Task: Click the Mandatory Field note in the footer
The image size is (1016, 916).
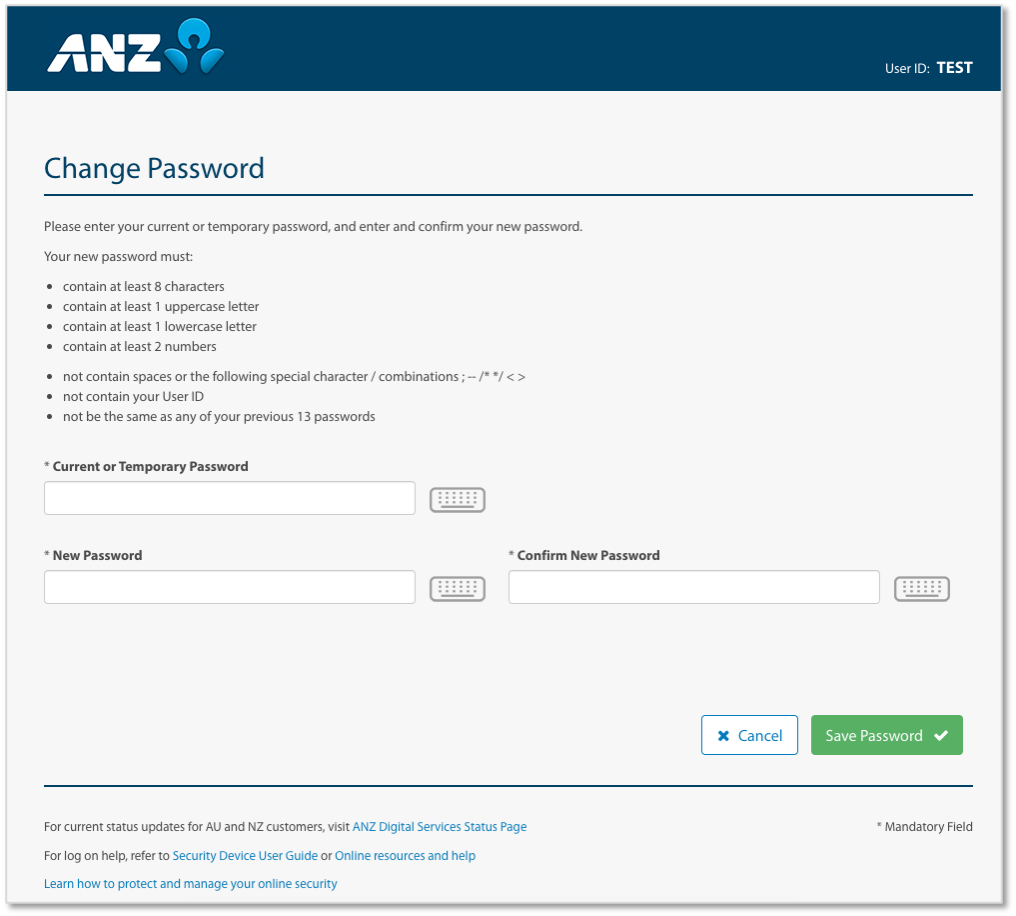Action: point(923,826)
